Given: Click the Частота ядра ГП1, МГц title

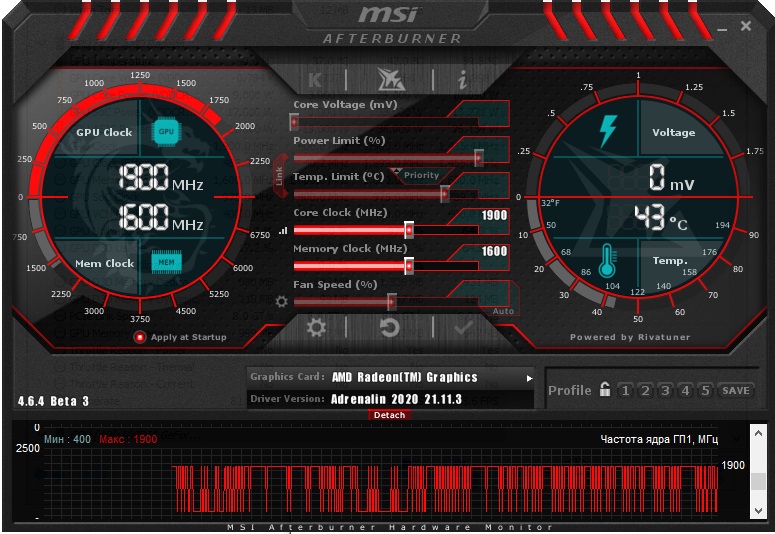Looking at the screenshot, I should click(x=659, y=439).
